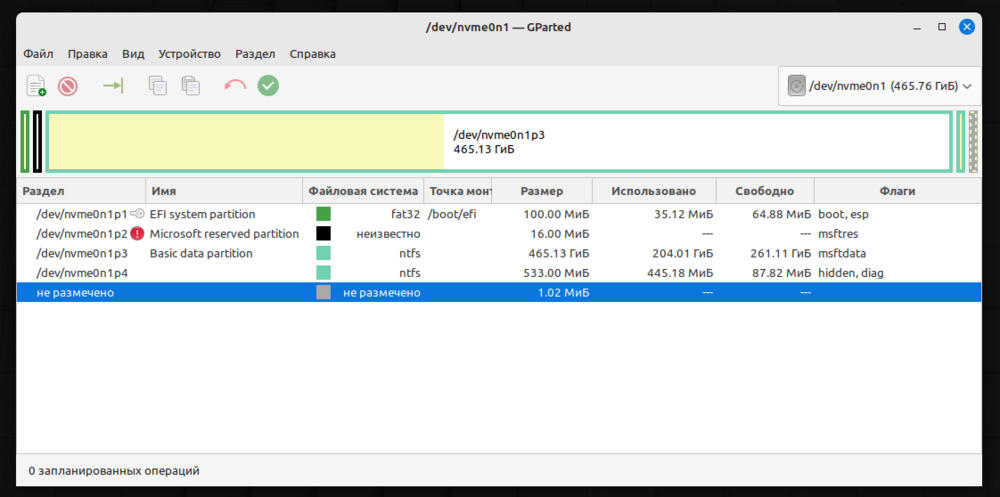This screenshot has height=497, width=1000.
Task: Click the Имя column header
Action: coord(224,191)
